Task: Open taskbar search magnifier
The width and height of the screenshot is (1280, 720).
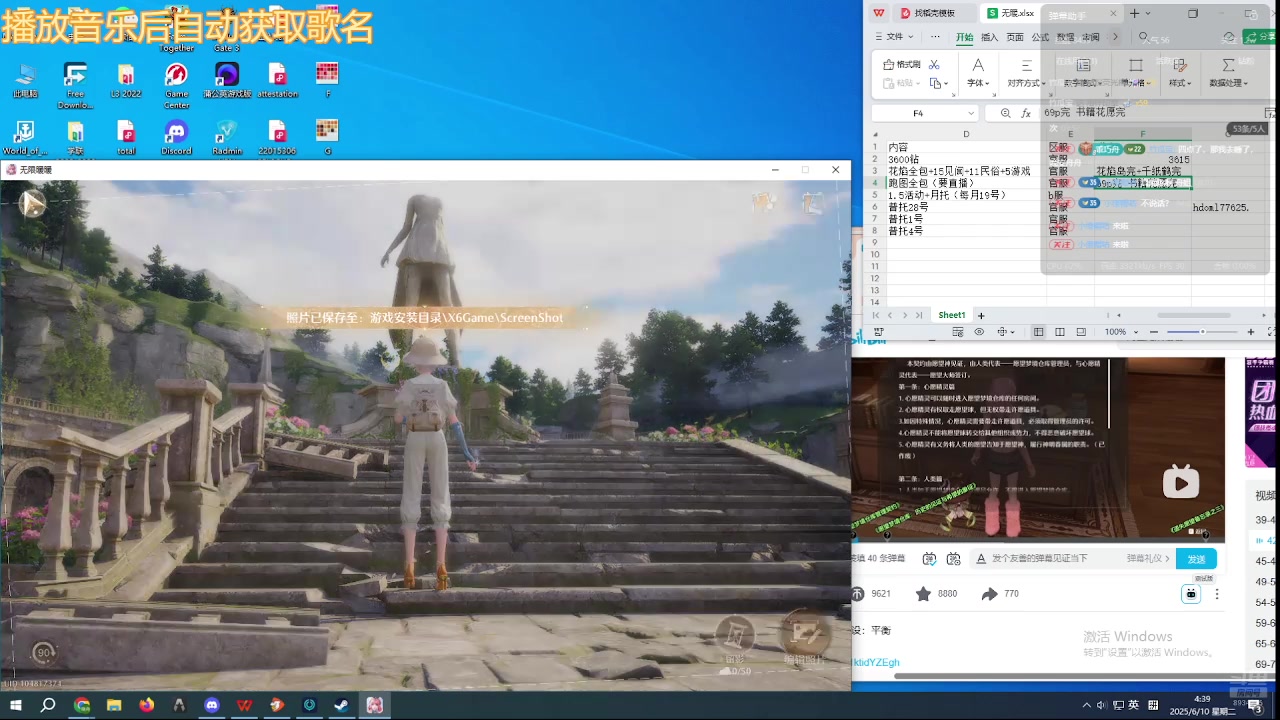Action: tap(48, 705)
